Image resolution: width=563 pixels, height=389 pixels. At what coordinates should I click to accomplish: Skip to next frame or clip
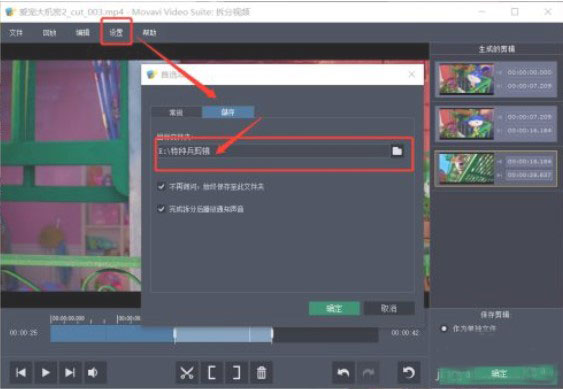(x=70, y=372)
